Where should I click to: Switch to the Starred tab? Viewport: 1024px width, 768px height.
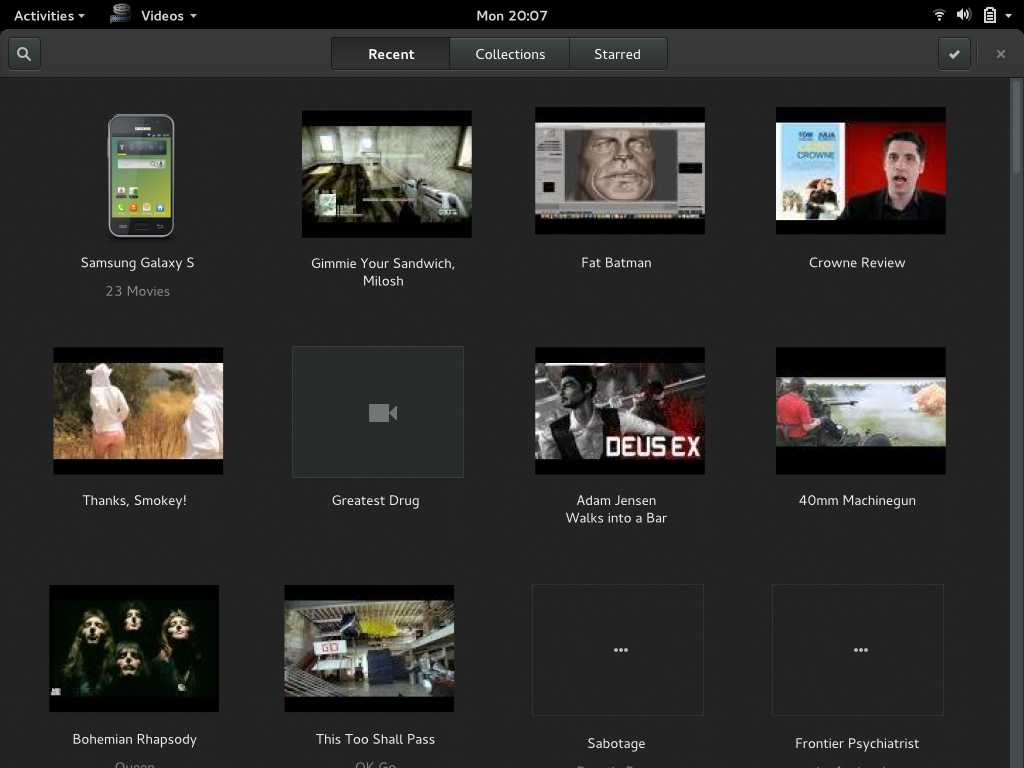coord(618,54)
